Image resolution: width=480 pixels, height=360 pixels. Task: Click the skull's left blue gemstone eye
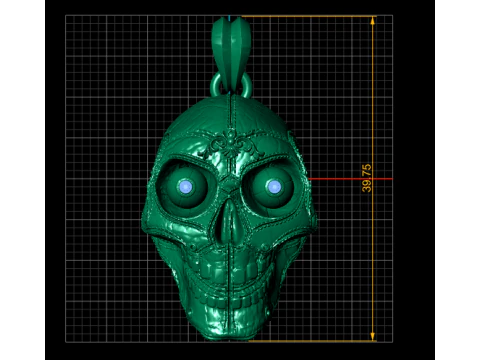pyautogui.click(x=186, y=187)
